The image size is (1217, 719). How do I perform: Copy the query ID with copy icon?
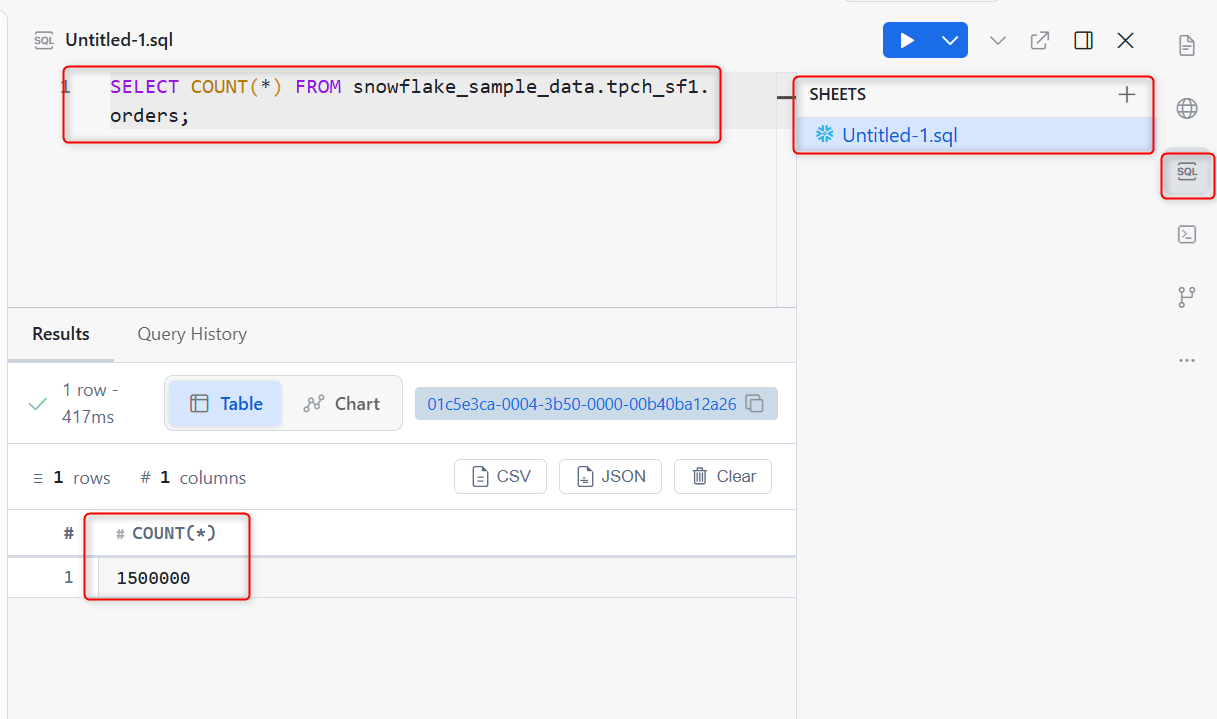(x=756, y=404)
